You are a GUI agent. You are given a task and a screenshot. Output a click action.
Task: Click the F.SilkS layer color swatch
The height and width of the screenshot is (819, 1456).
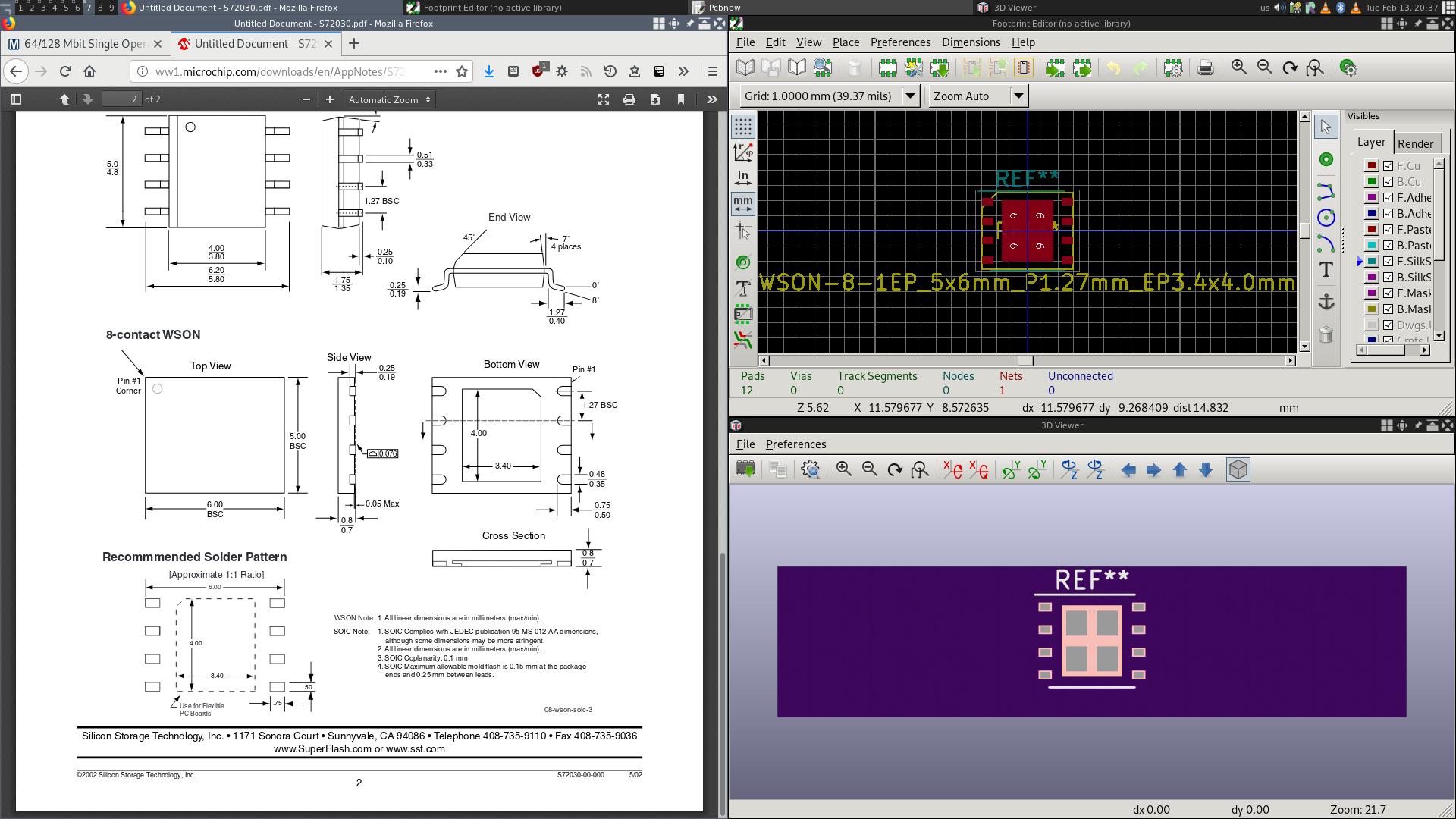click(x=1371, y=262)
